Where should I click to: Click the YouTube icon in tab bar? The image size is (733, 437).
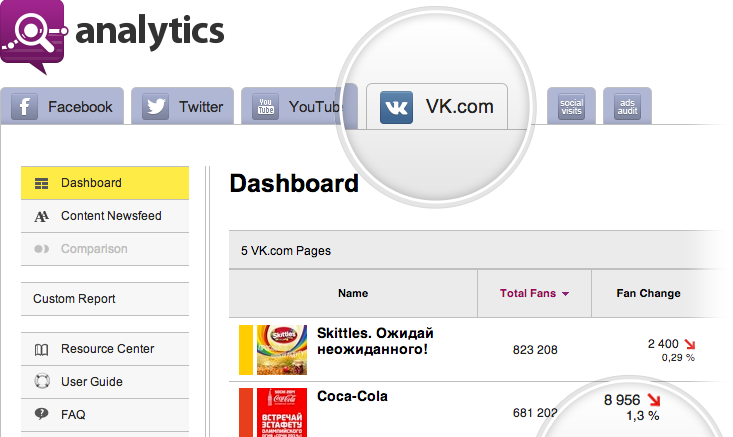265,107
